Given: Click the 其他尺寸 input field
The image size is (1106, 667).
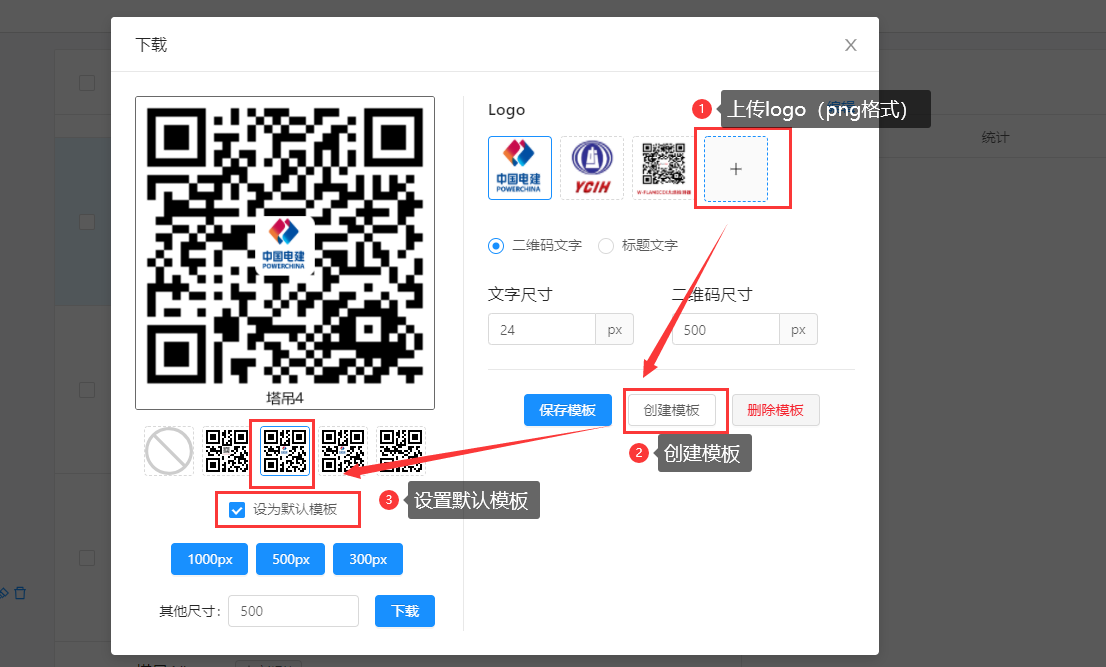Looking at the screenshot, I should click(x=293, y=611).
